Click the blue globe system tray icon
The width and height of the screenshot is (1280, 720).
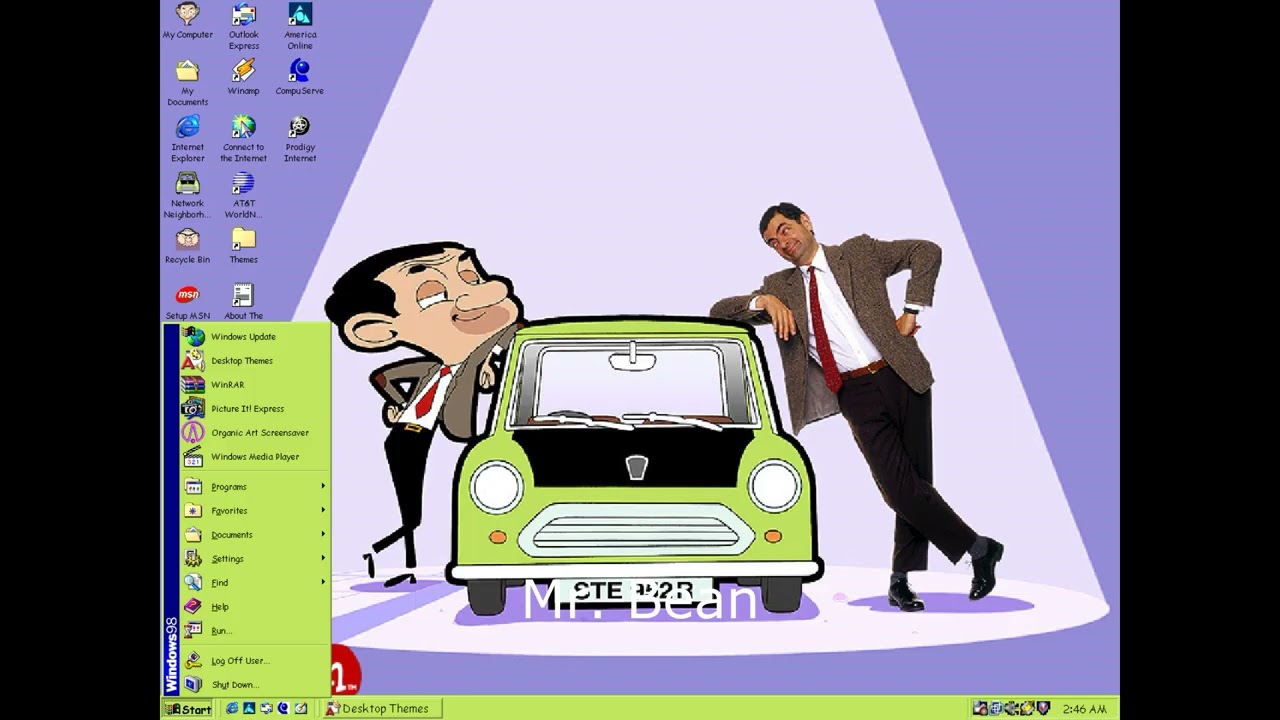[x=996, y=708]
